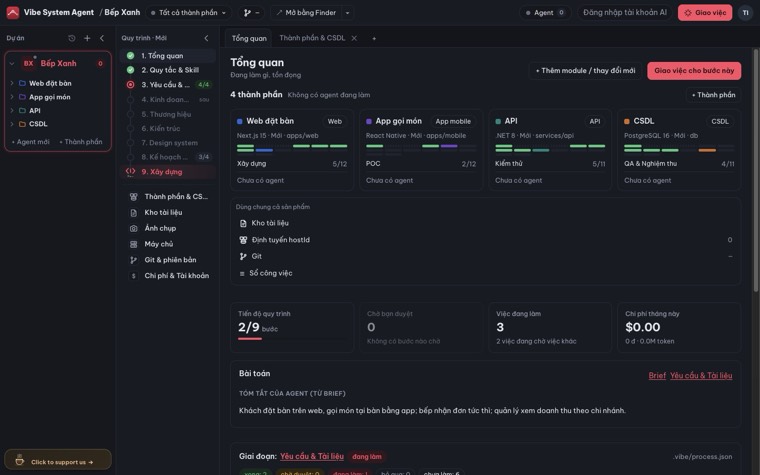This screenshot has width=760, height=475.
Task: Open the project history clock icon
Action: [72, 38]
